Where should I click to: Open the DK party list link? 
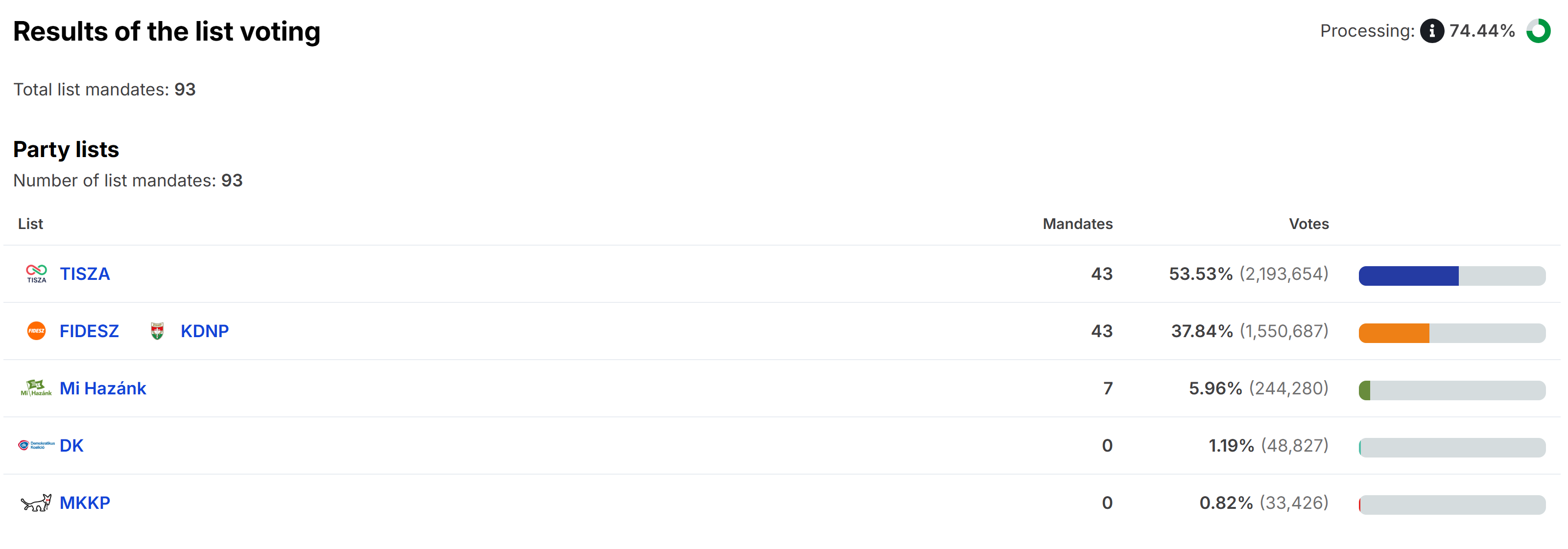click(71, 445)
